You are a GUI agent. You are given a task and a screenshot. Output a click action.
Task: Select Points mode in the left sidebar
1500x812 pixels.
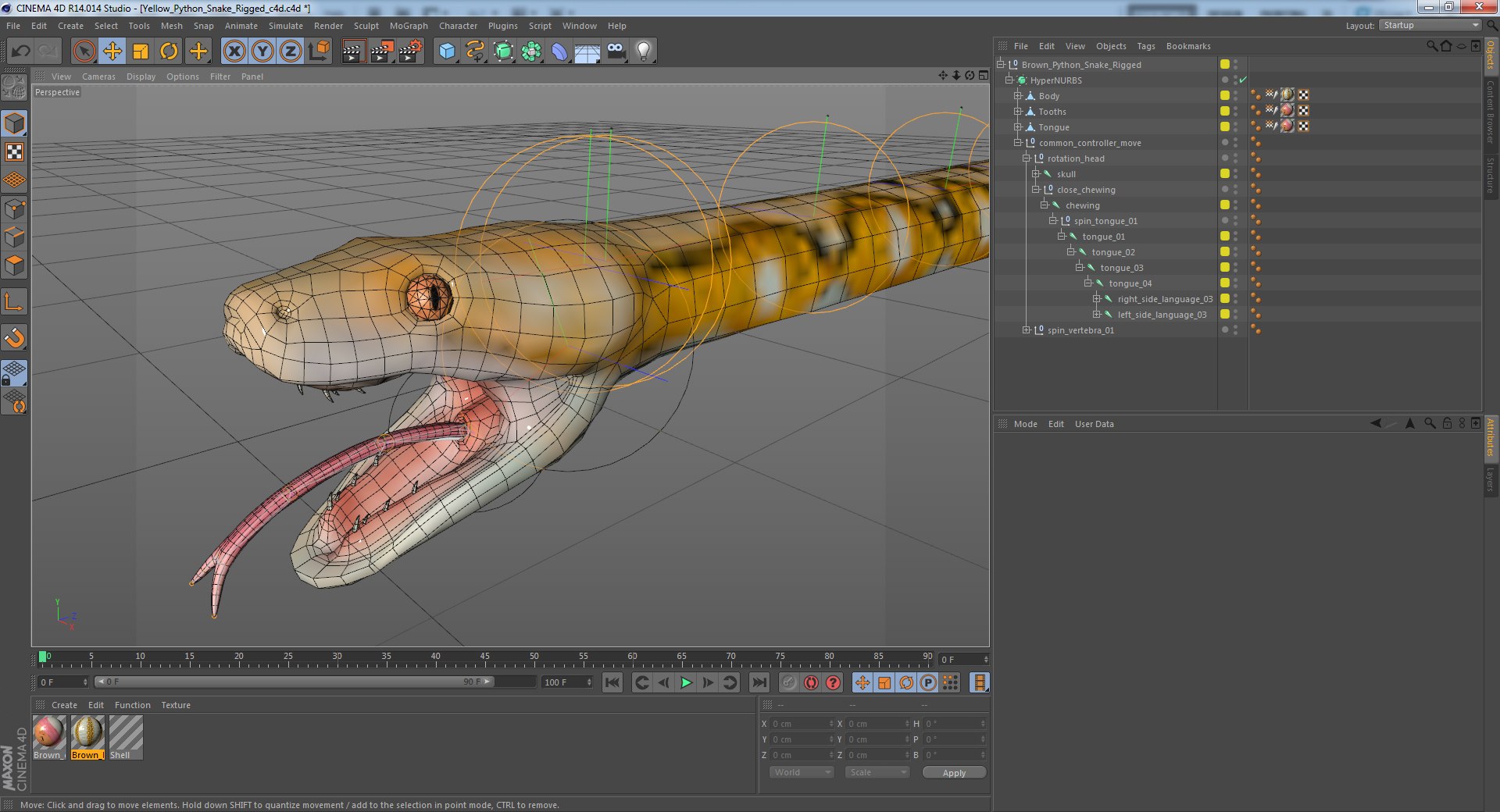[15, 208]
